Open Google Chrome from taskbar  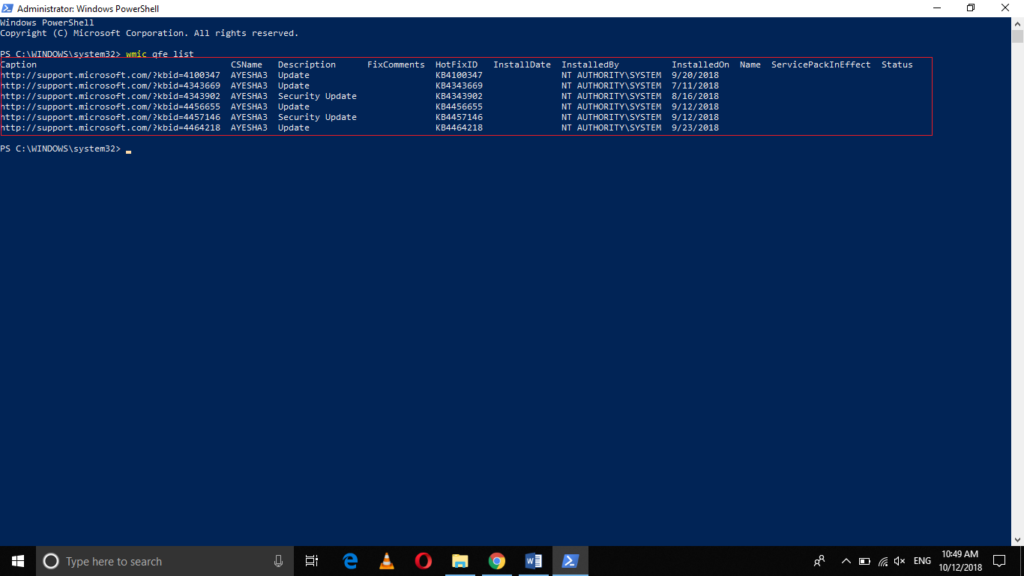tap(497, 561)
